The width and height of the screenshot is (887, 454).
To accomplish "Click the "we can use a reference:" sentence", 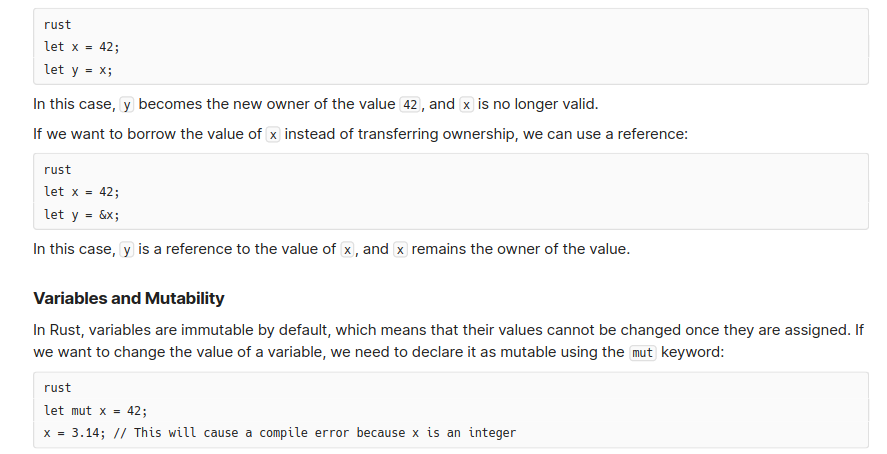I will (x=605, y=134).
